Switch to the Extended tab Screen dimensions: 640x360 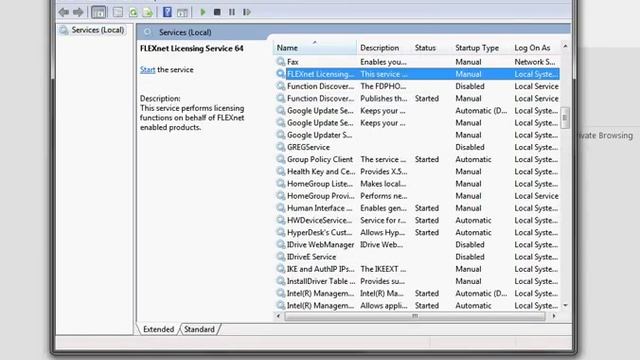point(158,329)
